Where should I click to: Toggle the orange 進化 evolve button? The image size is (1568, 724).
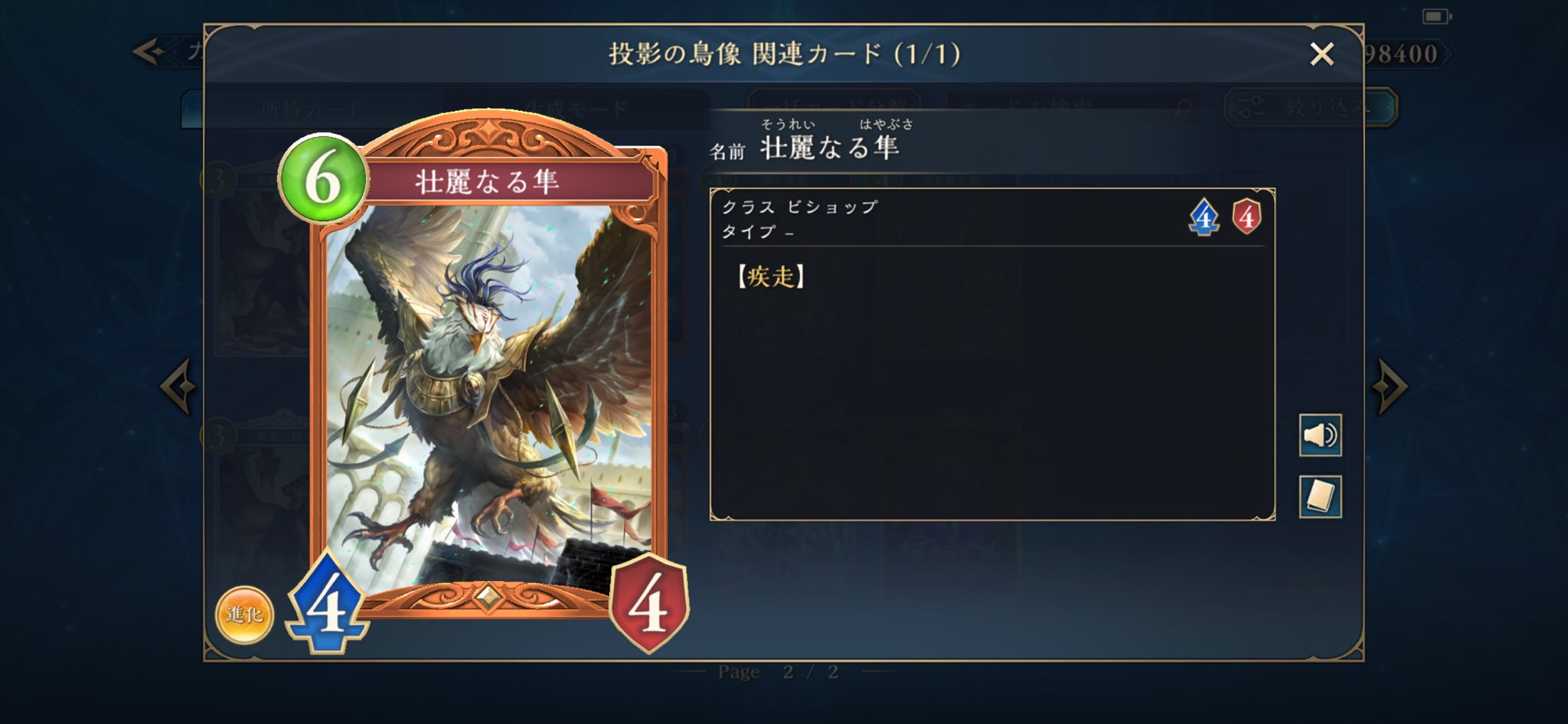tap(244, 615)
